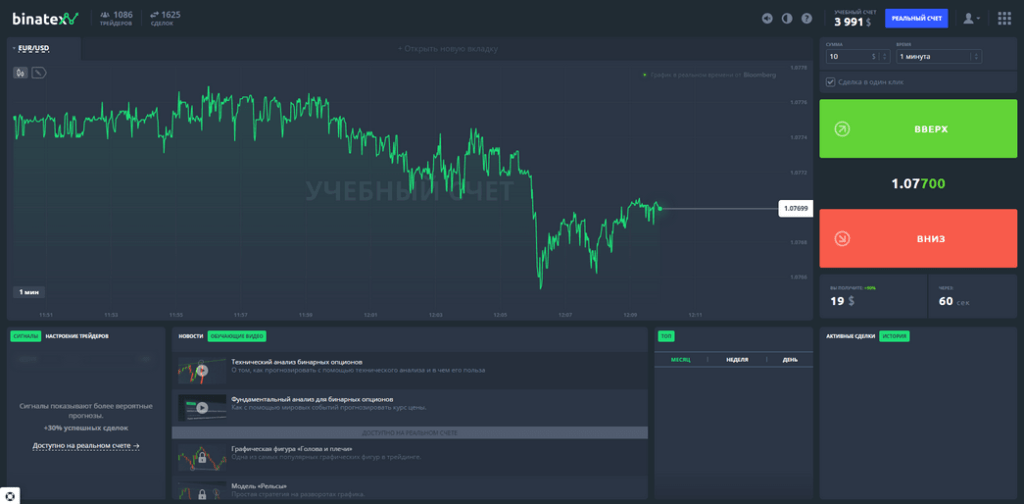Click the '1 мин' chart timeframe button
This screenshot has width=1024, height=504.
point(29,292)
